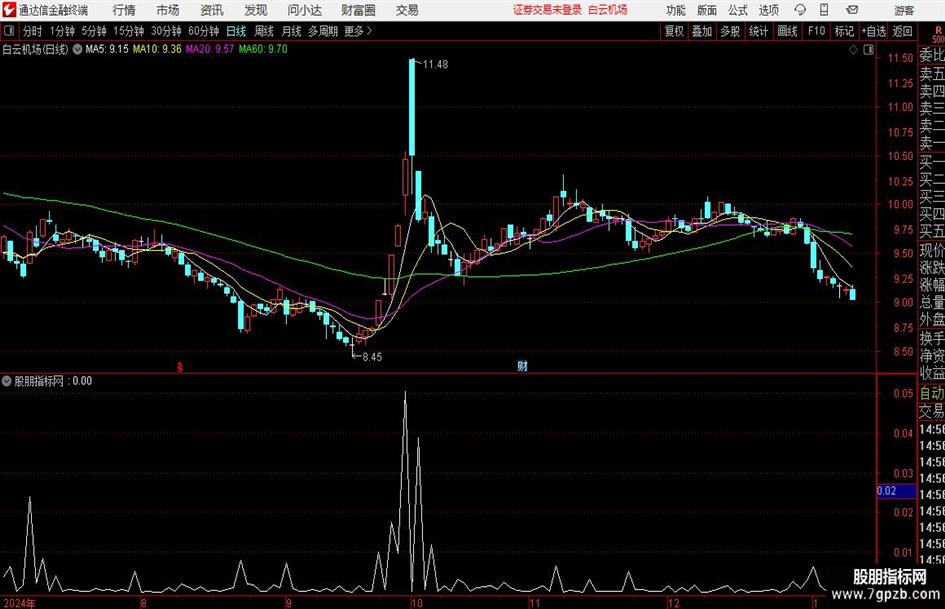Click the MA20: 9.57 value
The image size is (945, 609).
[x=209, y=49]
